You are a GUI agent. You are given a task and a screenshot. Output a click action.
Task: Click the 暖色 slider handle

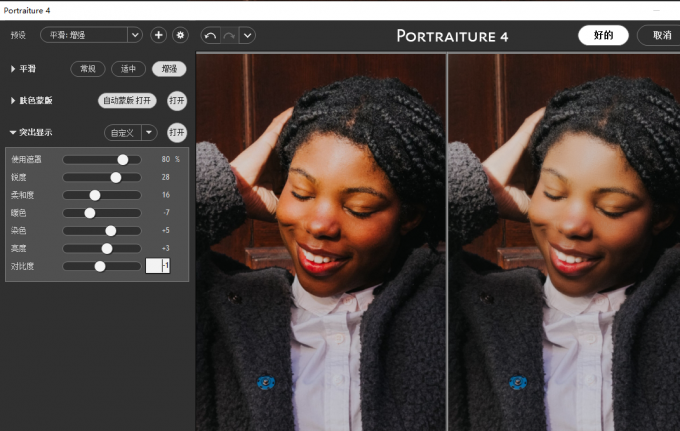(x=90, y=213)
